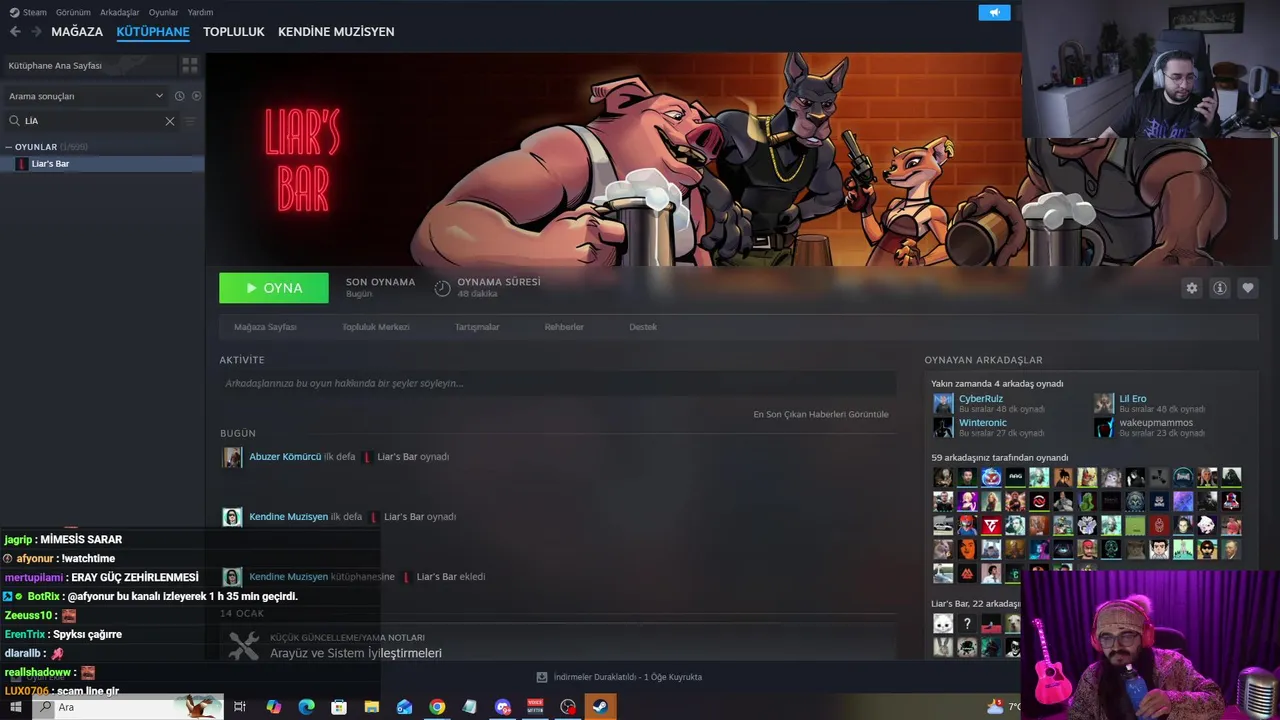Open friend CyberRulz's profile

point(981,399)
